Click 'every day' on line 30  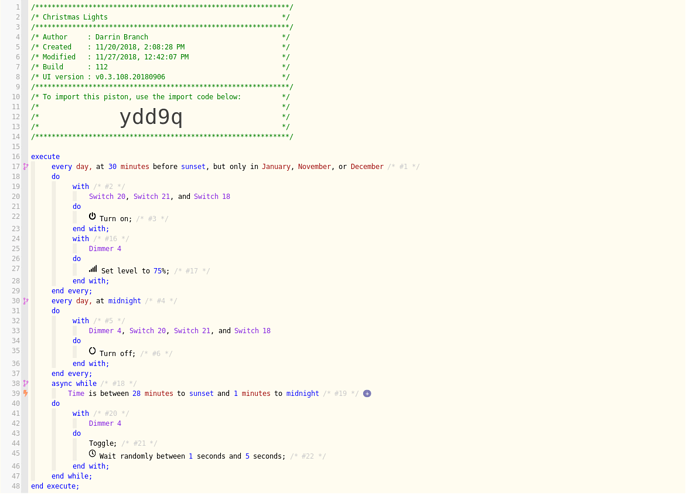(70, 301)
